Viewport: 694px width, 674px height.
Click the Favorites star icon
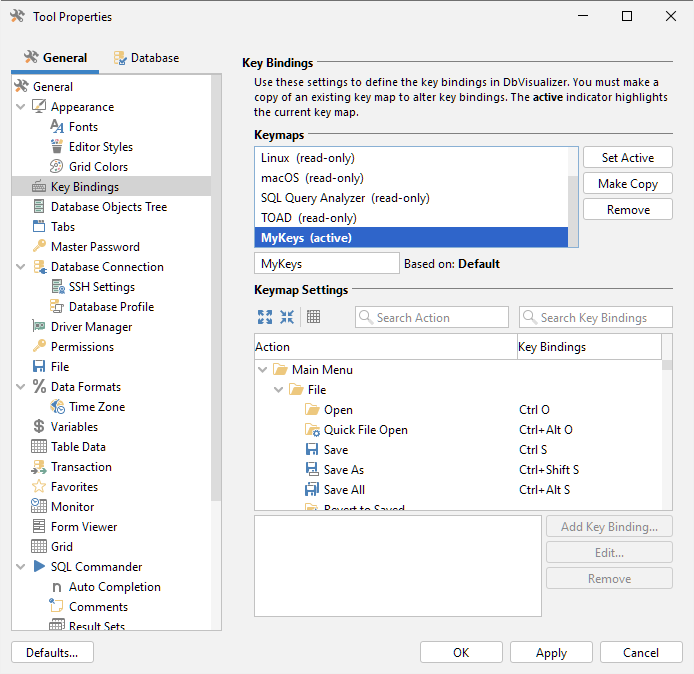pyautogui.click(x=39, y=487)
